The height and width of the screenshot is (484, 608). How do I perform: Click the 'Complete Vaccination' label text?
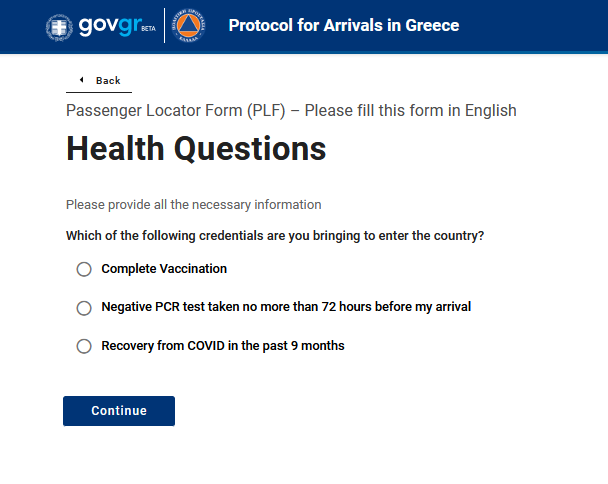tap(164, 269)
